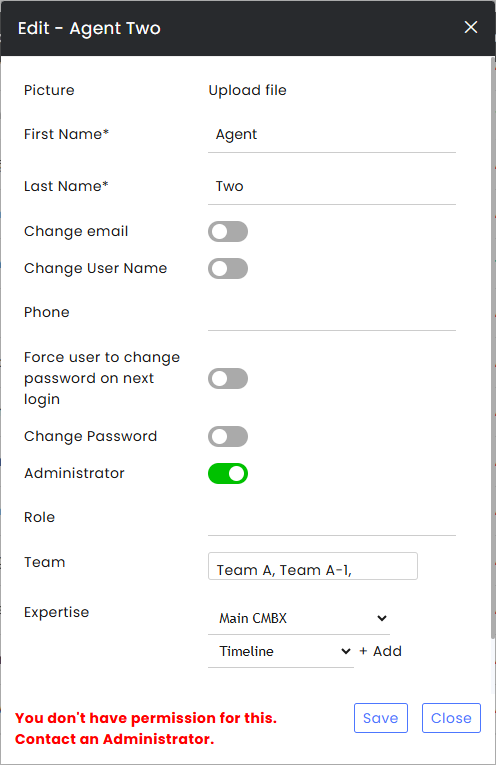The image size is (496, 765).
Task: Click the empty Role field
Action: point(332,518)
